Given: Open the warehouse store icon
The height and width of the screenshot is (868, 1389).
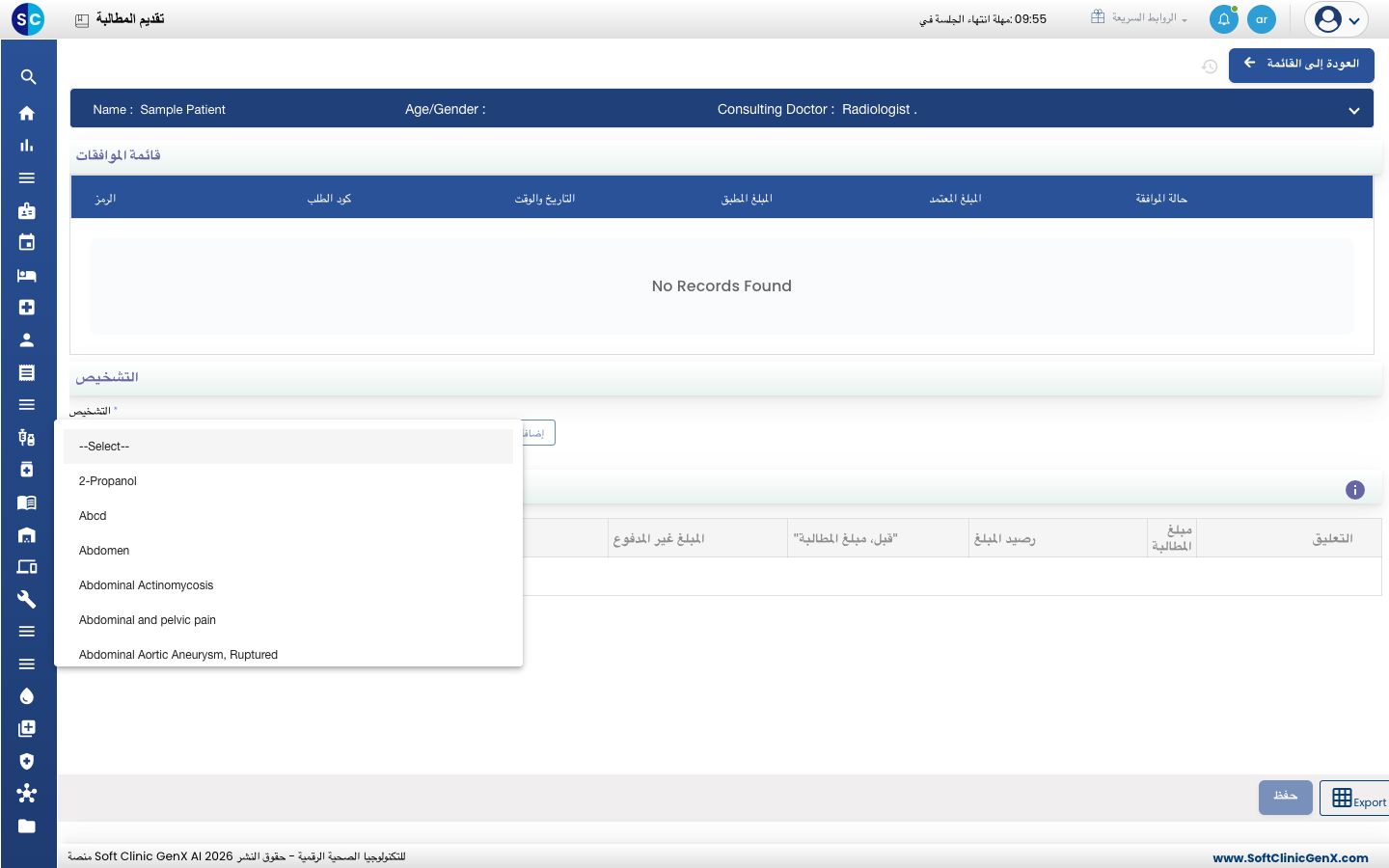Looking at the screenshot, I should tap(27, 534).
